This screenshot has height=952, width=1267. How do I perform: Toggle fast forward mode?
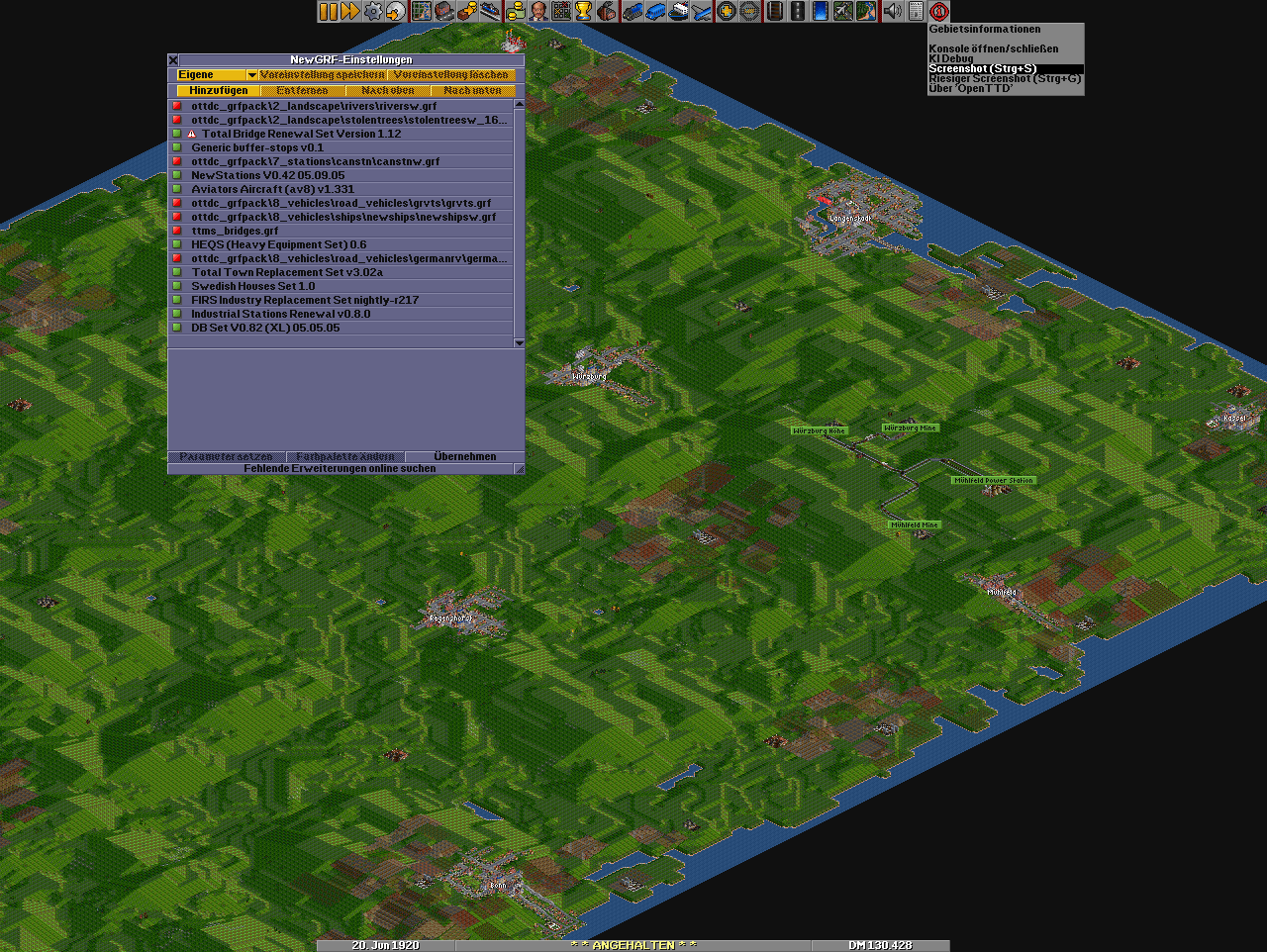(x=349, y=11)
